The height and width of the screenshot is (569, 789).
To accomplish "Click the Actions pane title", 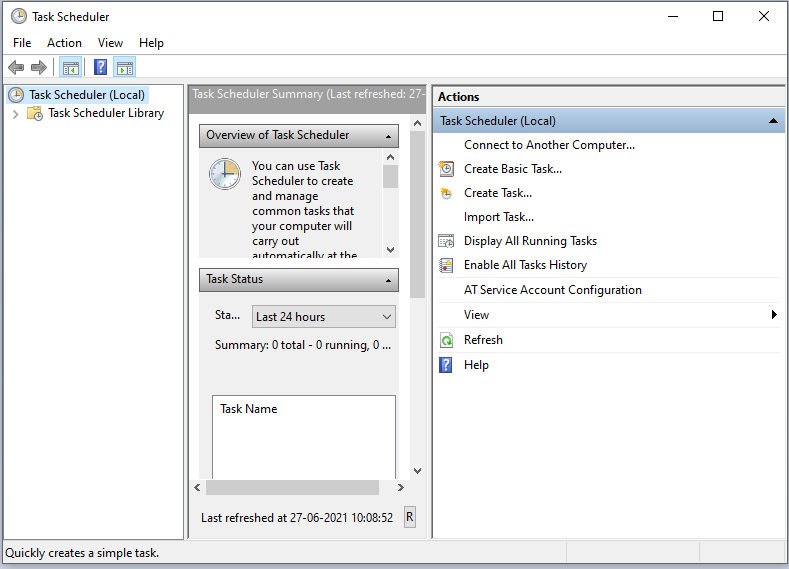I will [x=458, y=97].
